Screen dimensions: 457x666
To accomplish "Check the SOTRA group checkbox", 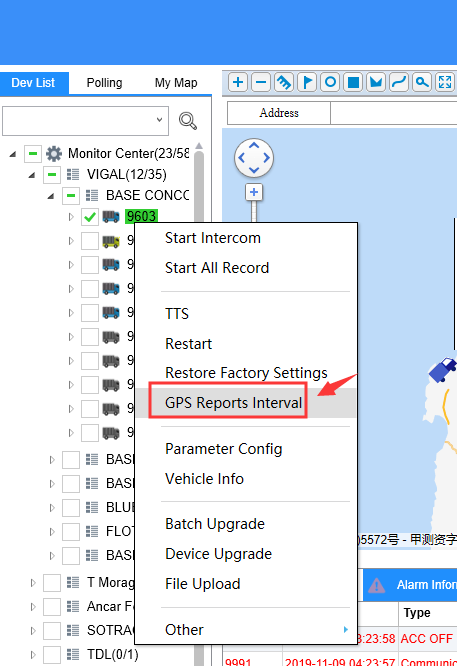I will tap(52, 631).
